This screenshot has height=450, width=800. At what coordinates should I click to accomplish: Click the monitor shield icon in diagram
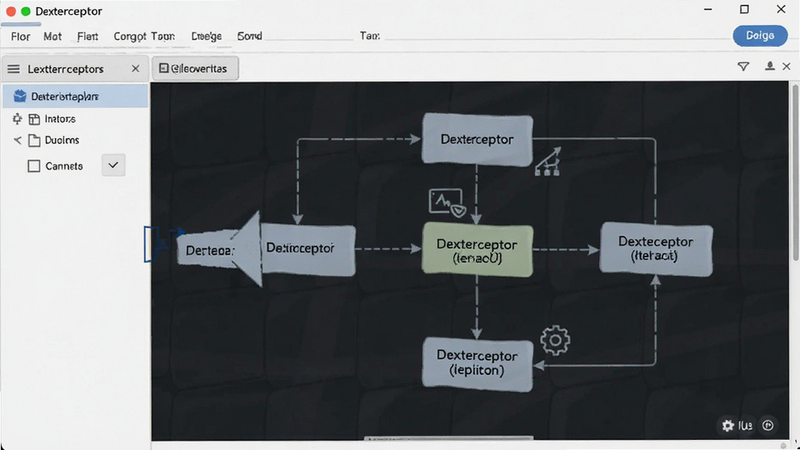447,203
